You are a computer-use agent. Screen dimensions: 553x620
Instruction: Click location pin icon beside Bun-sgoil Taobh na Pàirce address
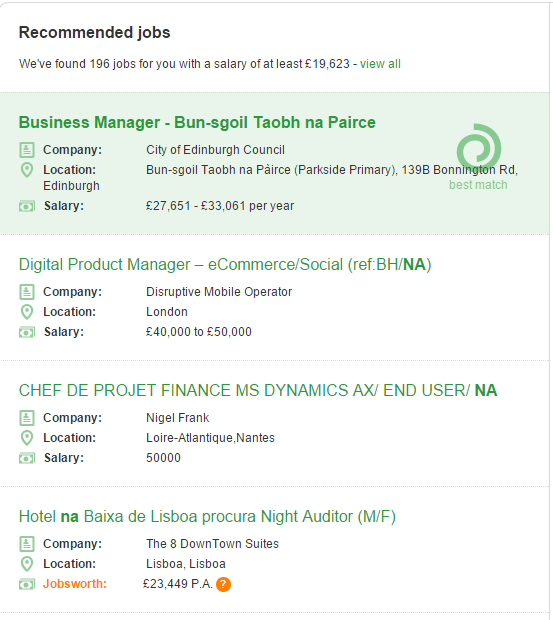[26, 170]
